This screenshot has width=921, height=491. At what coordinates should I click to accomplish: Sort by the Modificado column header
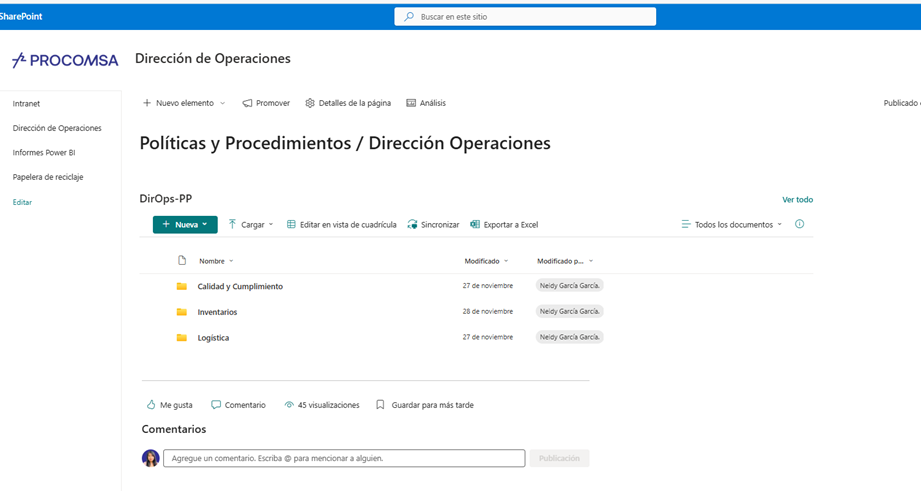point(485,261)
